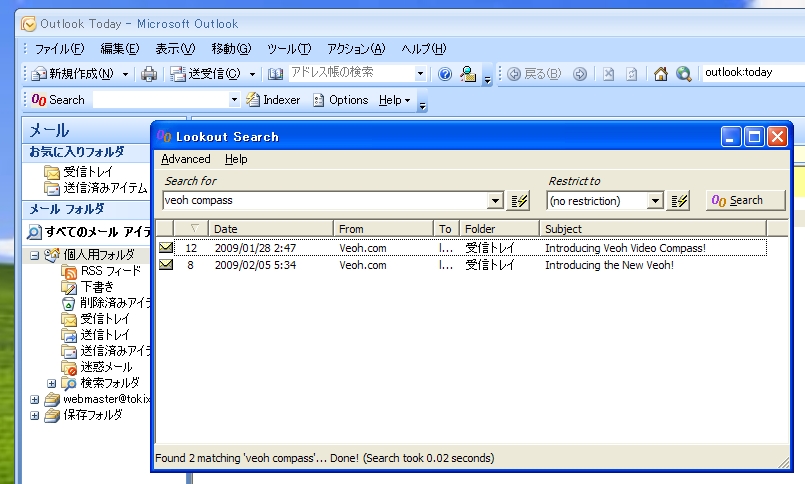The image size is (805, 484).
Task: Click the contact search person icon
Action: (x=468, y=74)
